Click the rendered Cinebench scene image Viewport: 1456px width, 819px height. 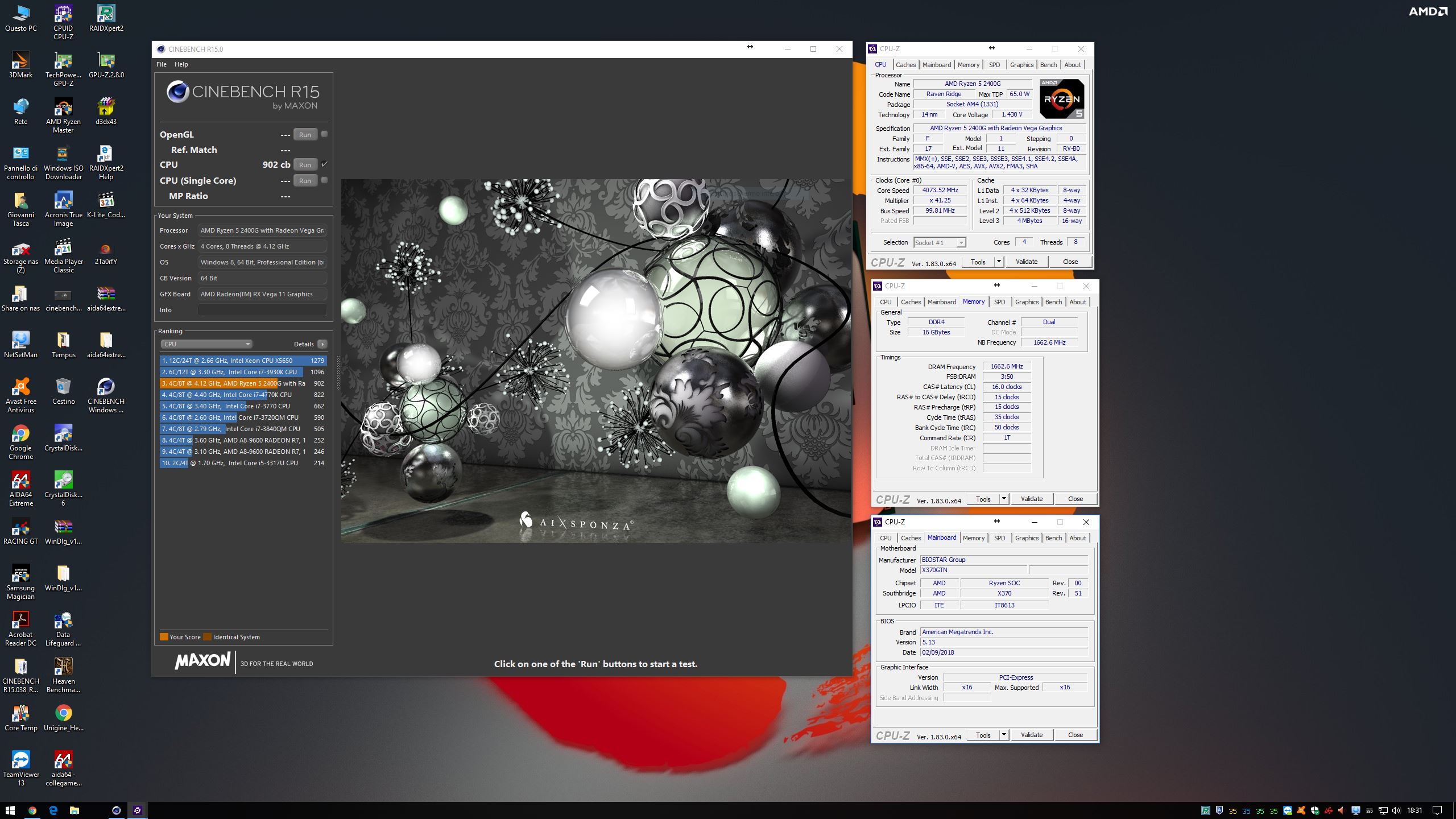596,361
